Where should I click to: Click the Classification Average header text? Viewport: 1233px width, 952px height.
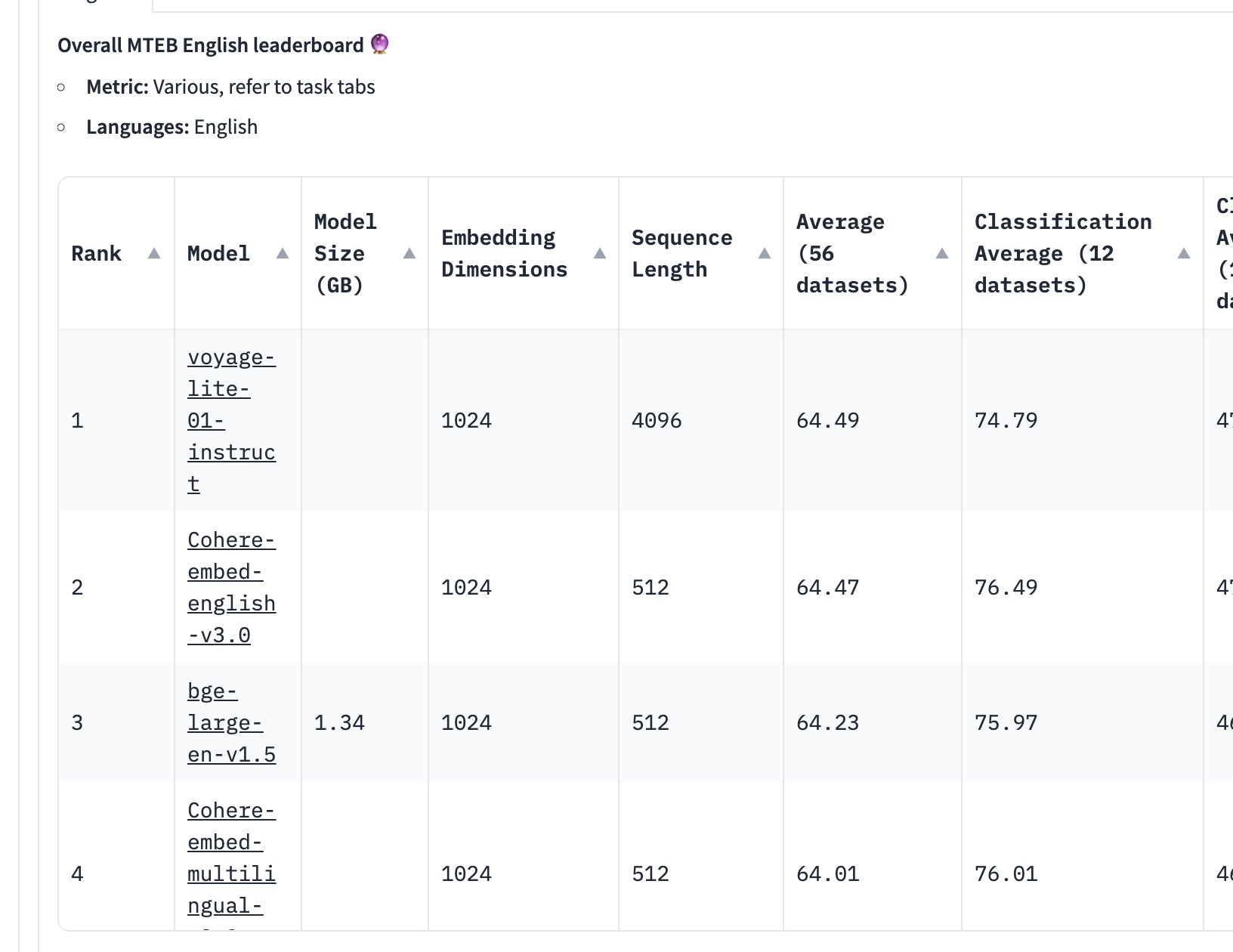pos(1063,254)
